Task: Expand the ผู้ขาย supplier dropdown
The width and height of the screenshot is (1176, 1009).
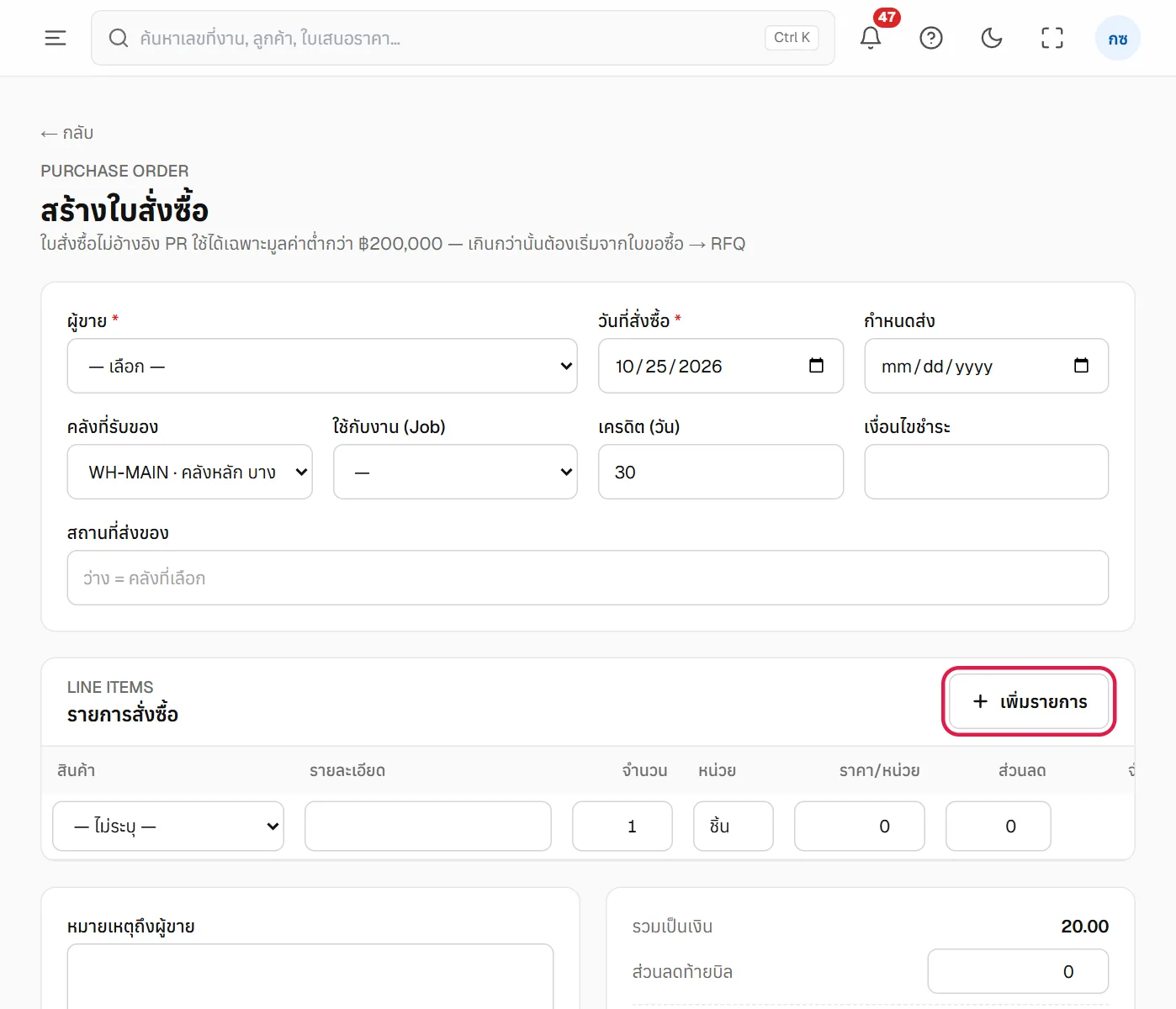Action: [322, 366]
